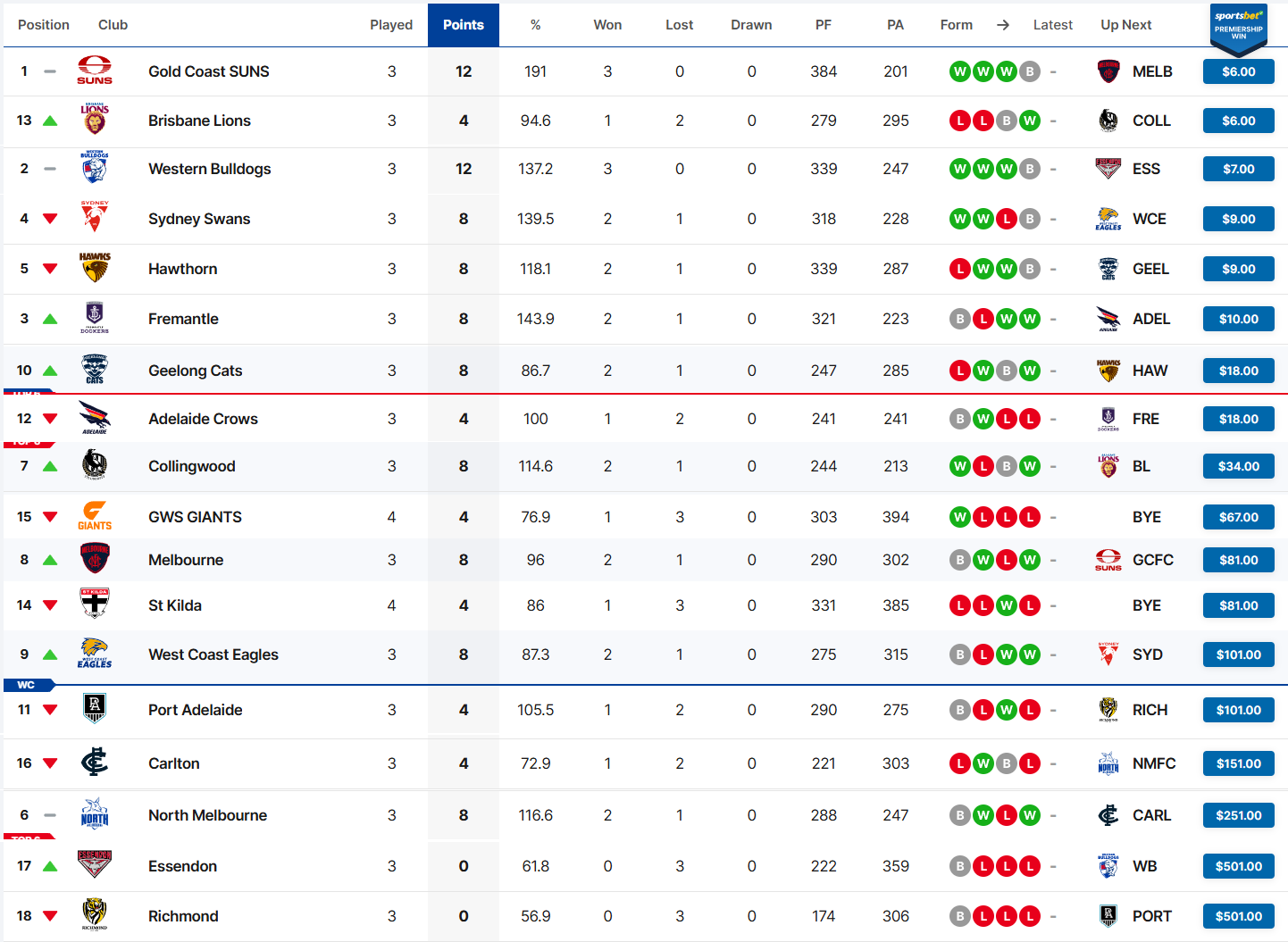
Task: Click the Brisbane Lions club logo
Action: (x=95, y=120)
